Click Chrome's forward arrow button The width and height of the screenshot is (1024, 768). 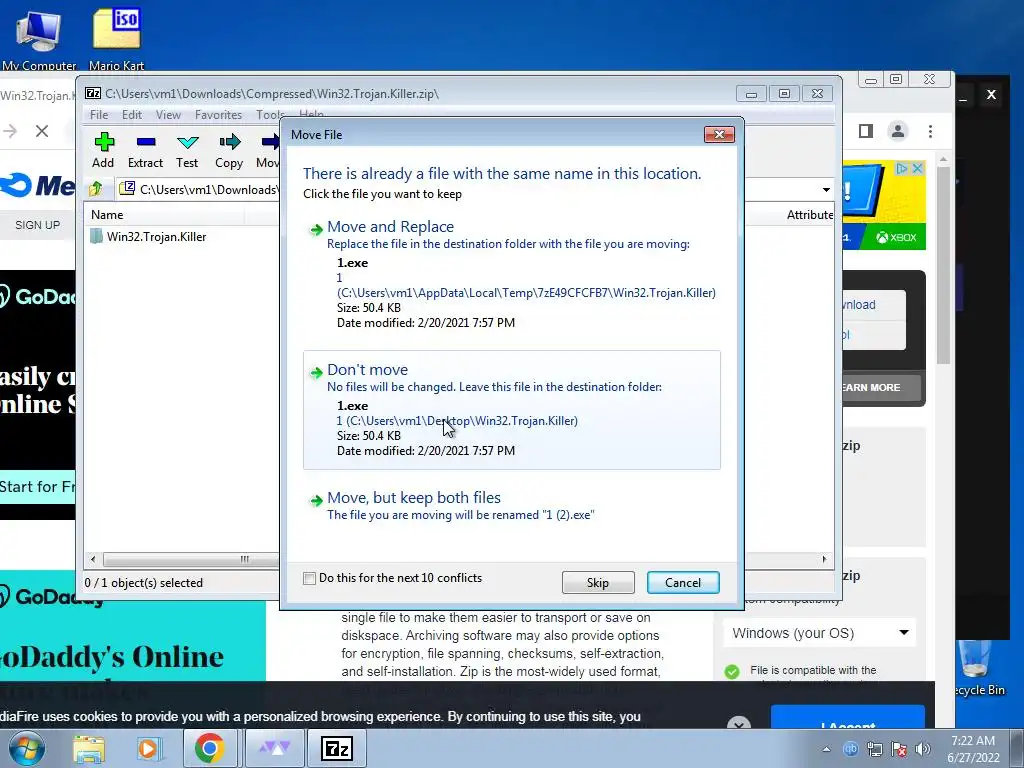(x=9, y=131)
